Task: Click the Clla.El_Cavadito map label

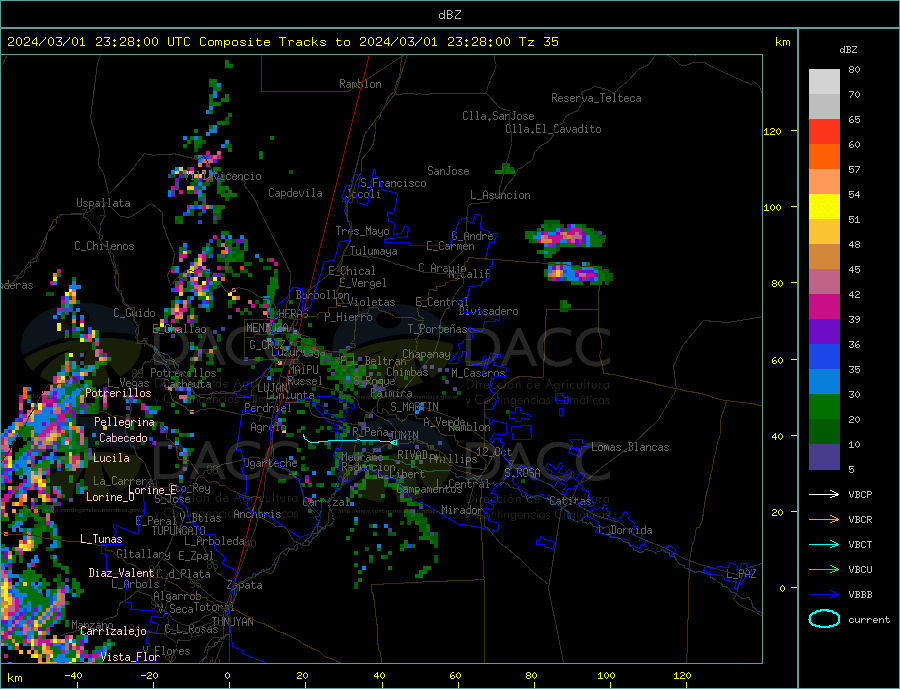Action: click(553, 129)
